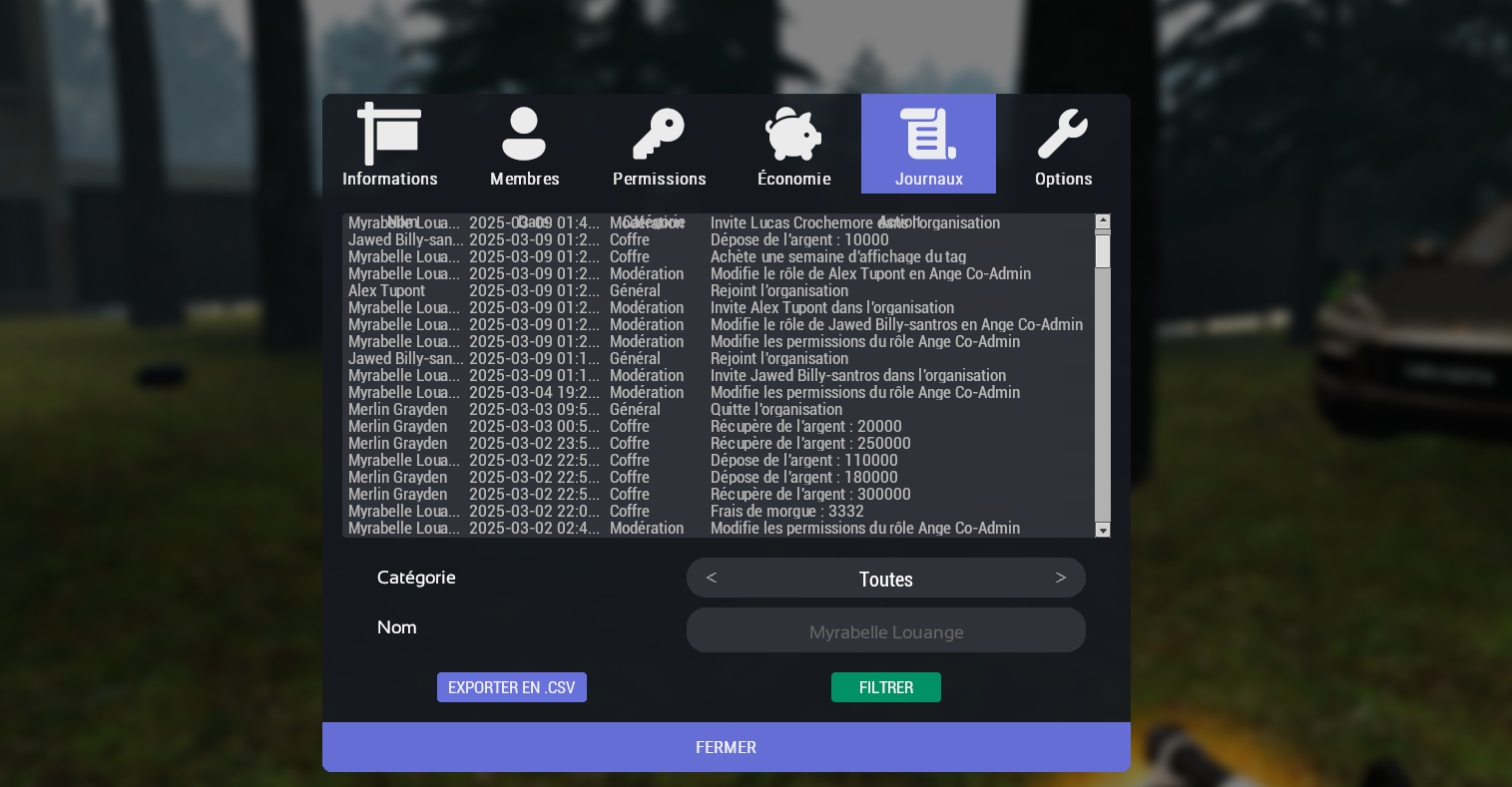Focus the Nom filter input field
Viewport: 1512px width, 787px height.
tap(886, 631)
